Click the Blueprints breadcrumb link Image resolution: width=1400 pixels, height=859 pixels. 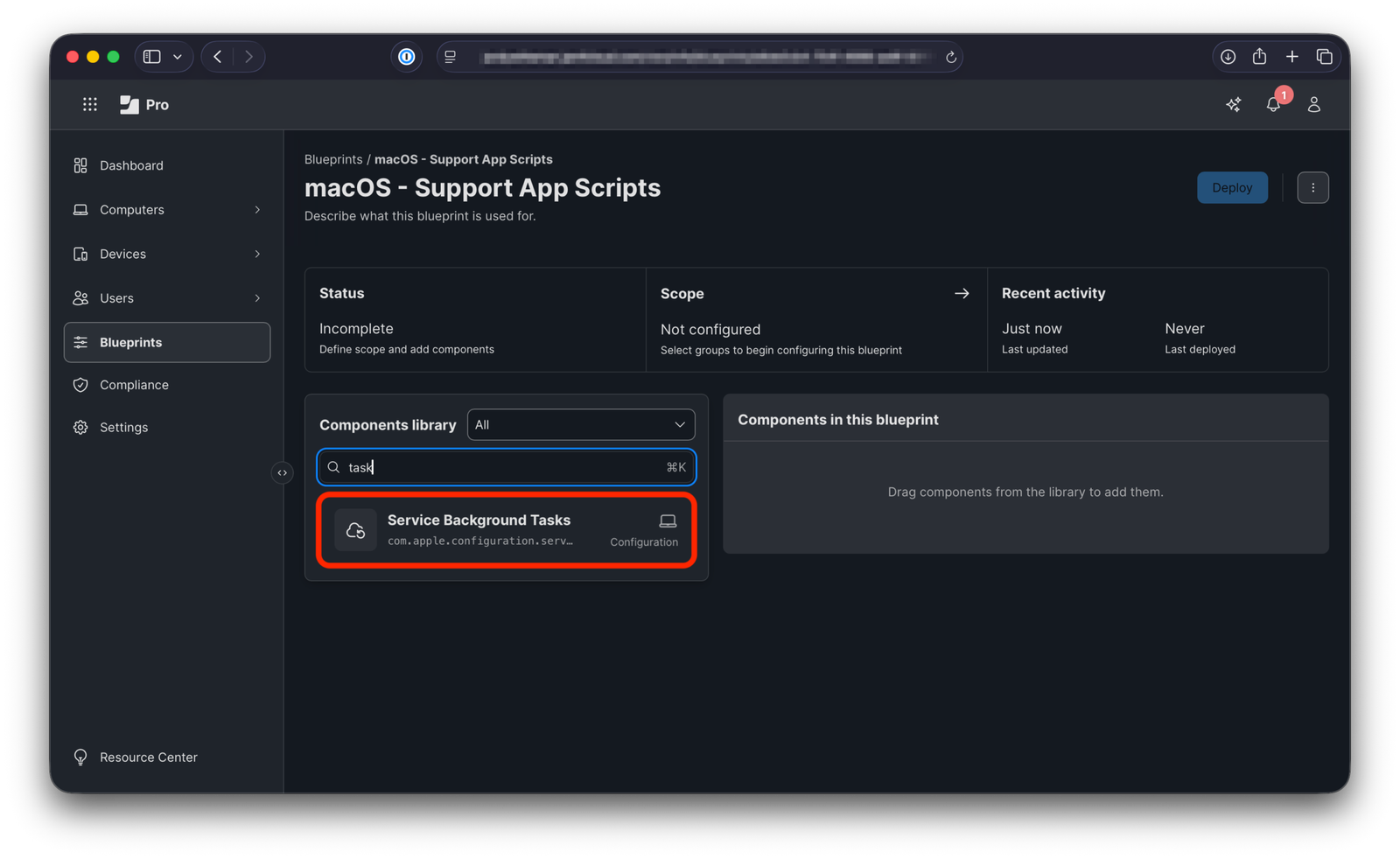tap(332, 159)
